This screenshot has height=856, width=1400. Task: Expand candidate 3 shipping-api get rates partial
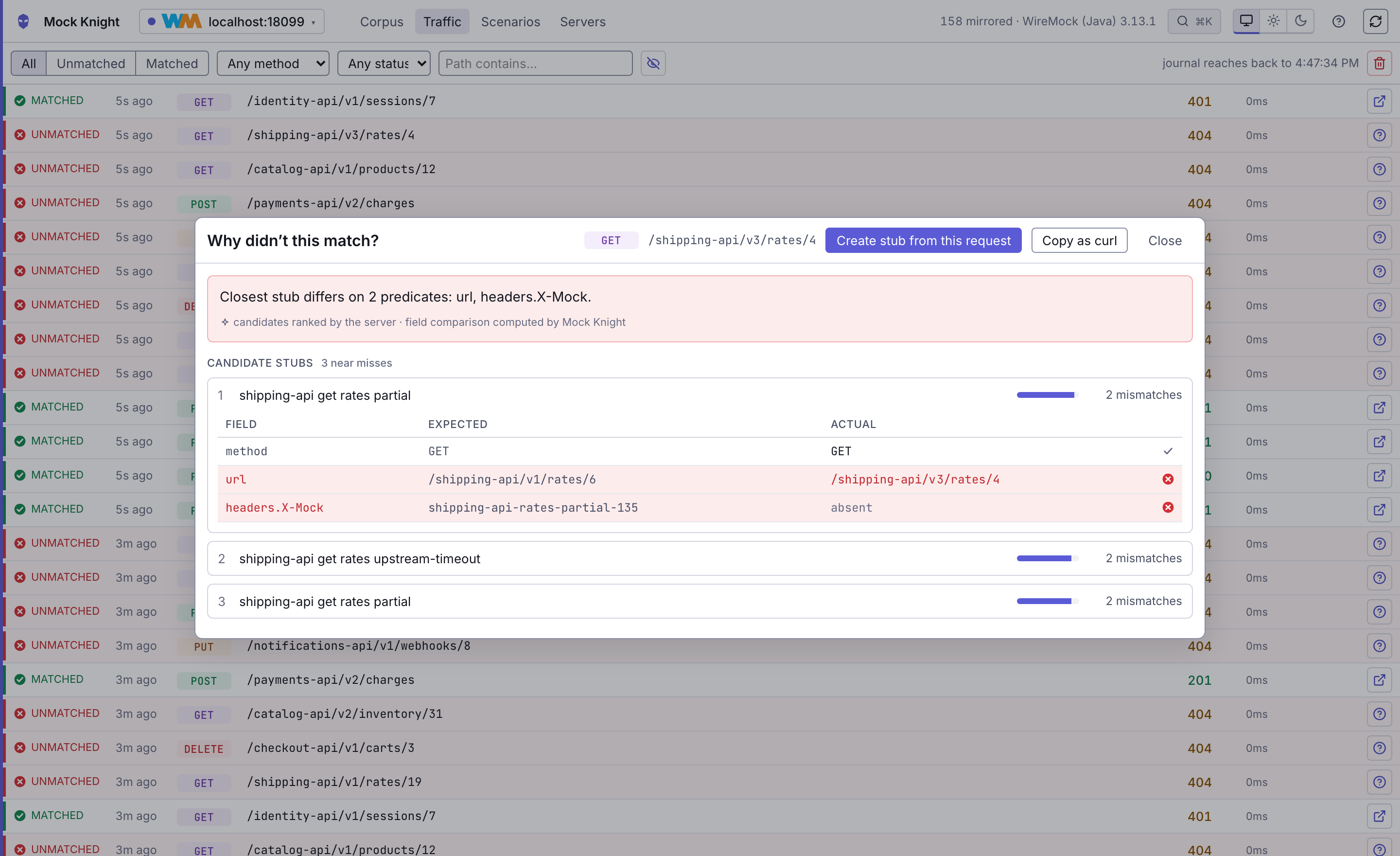[700, 601]
